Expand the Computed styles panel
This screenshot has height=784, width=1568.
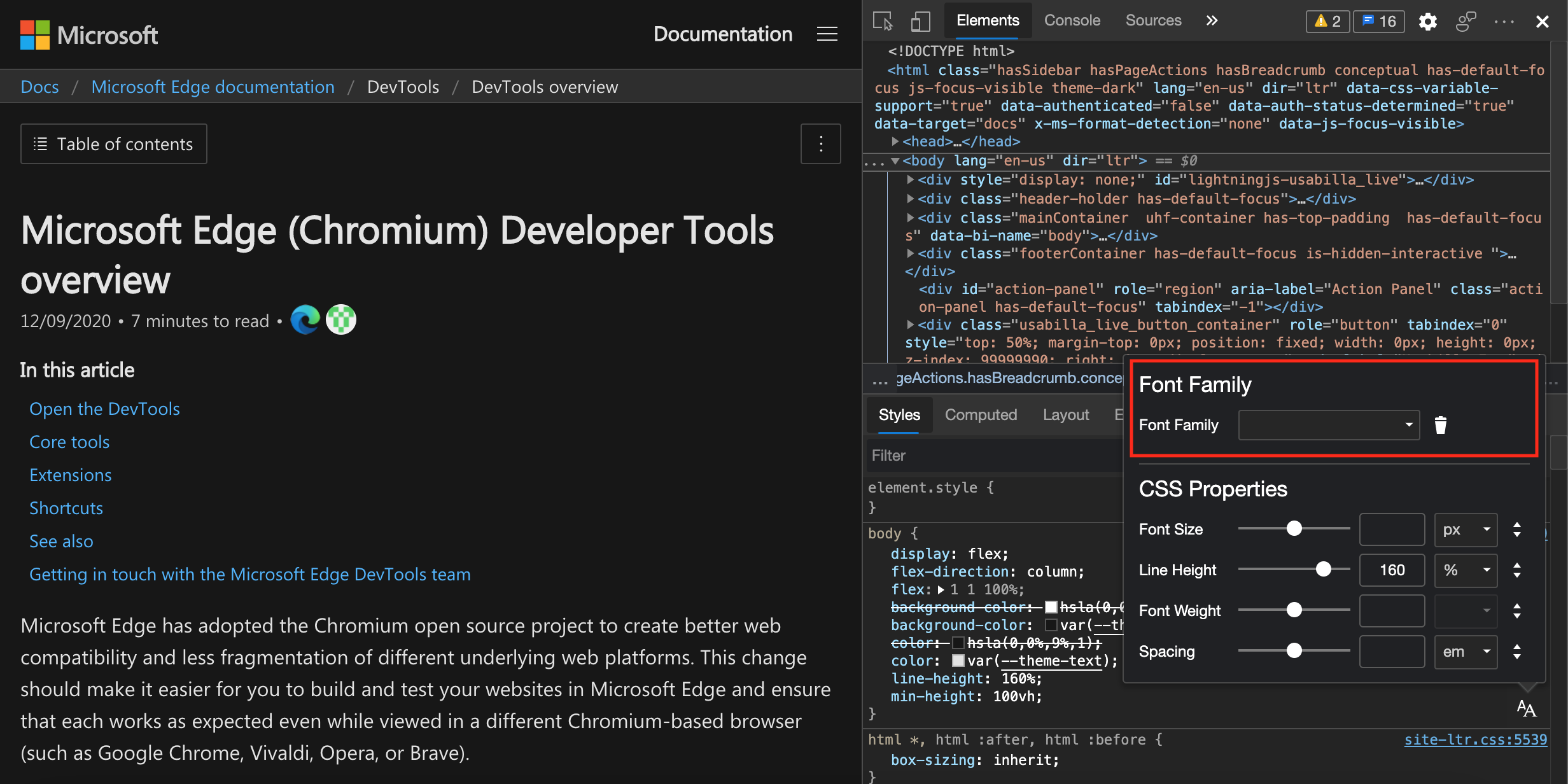pos(981,414)
